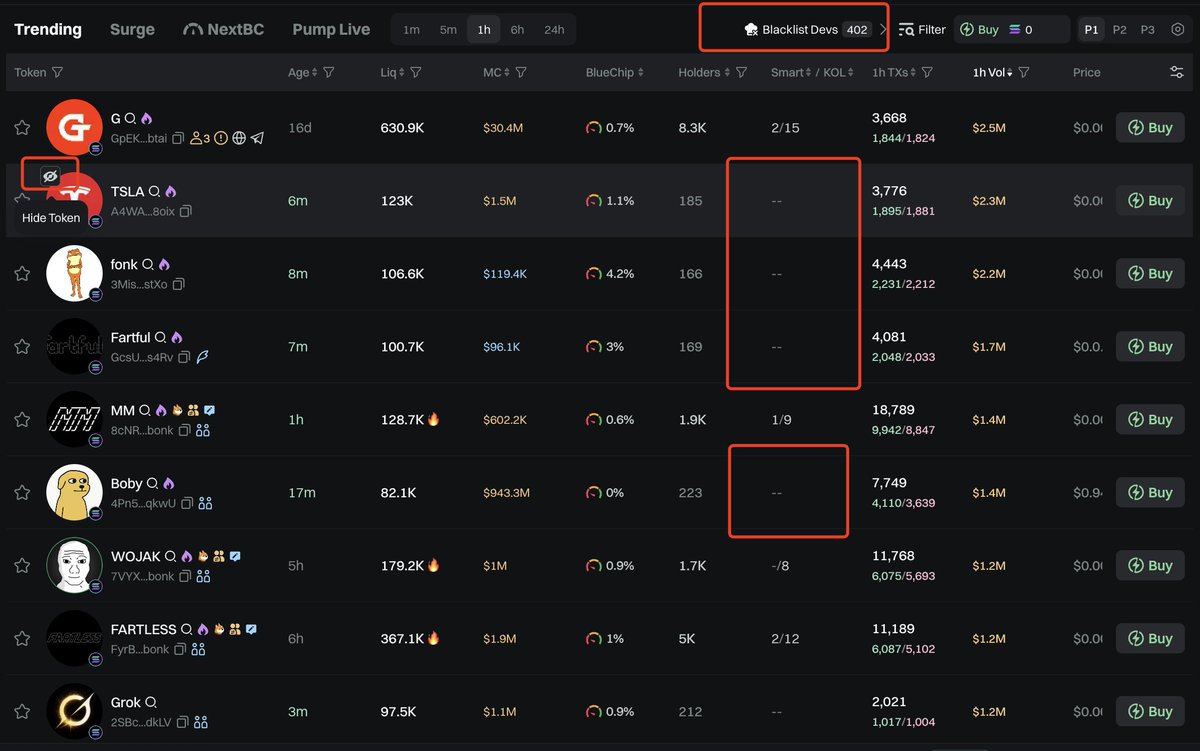Open the Telegram link for G token
This screenshot has width=1200, height=751.
257,139
